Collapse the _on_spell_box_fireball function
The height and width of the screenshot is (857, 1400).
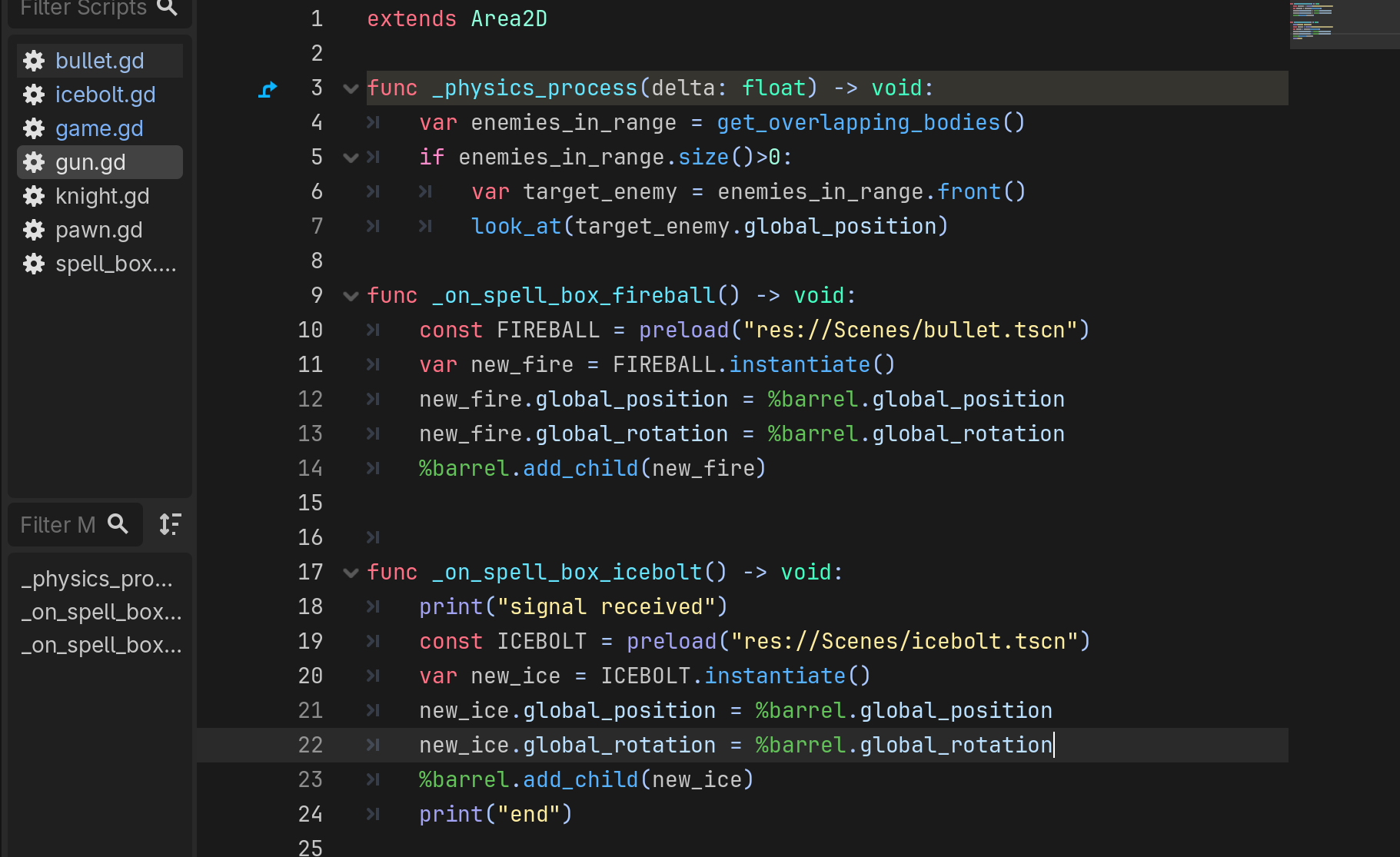tap(351, 296)
